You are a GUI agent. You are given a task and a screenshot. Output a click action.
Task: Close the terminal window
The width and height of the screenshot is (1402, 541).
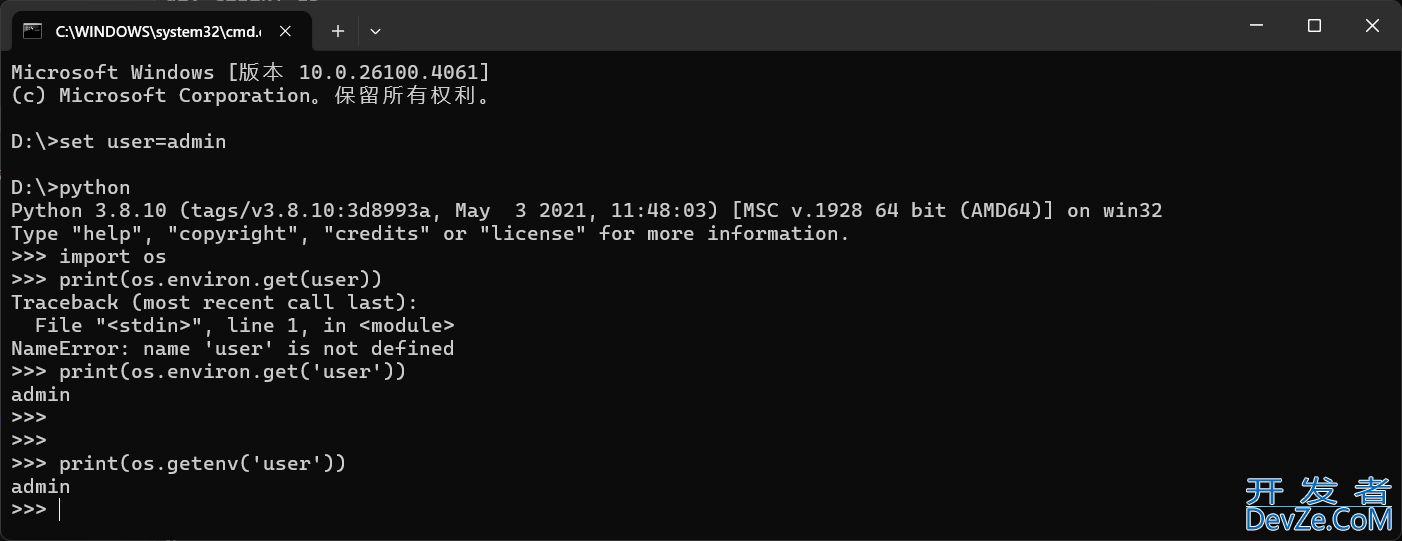coord(1372,26)
